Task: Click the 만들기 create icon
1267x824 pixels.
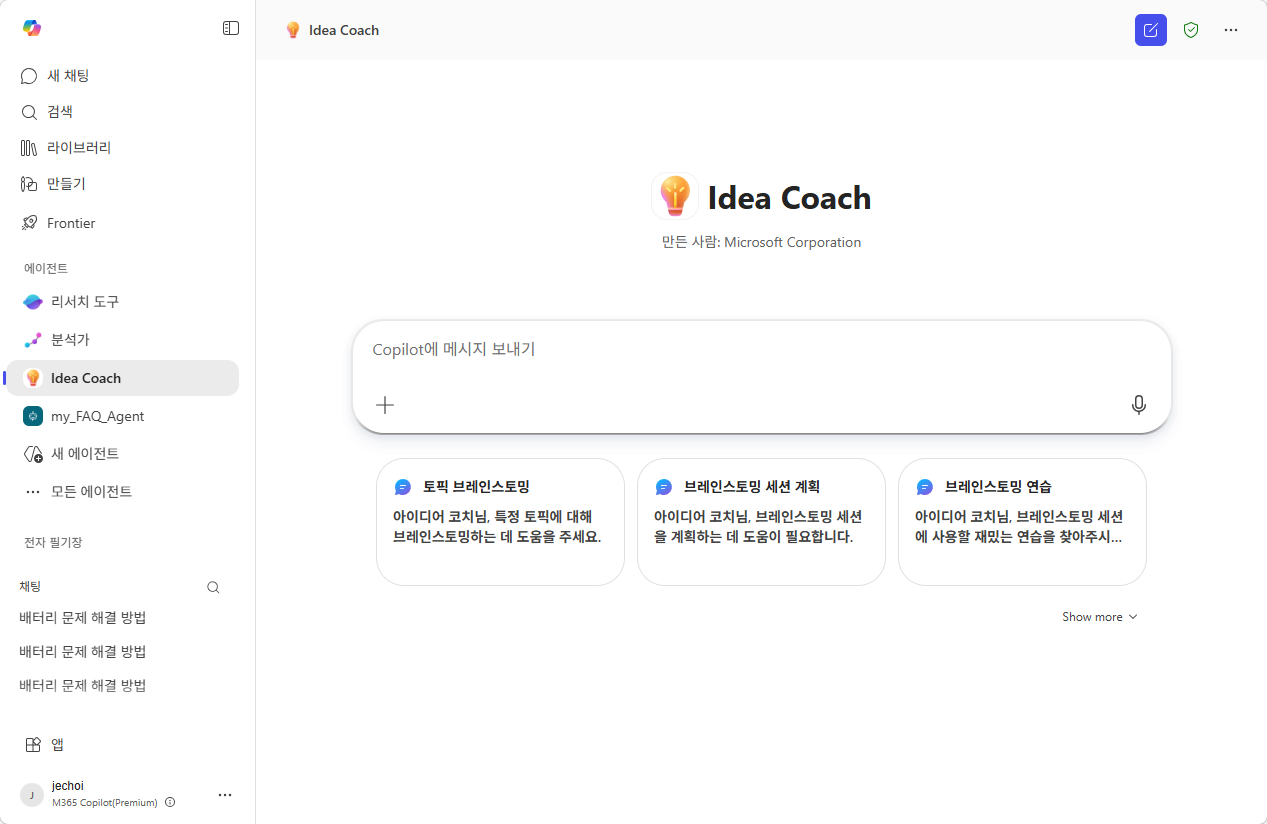Action: (x=29, y=184)
